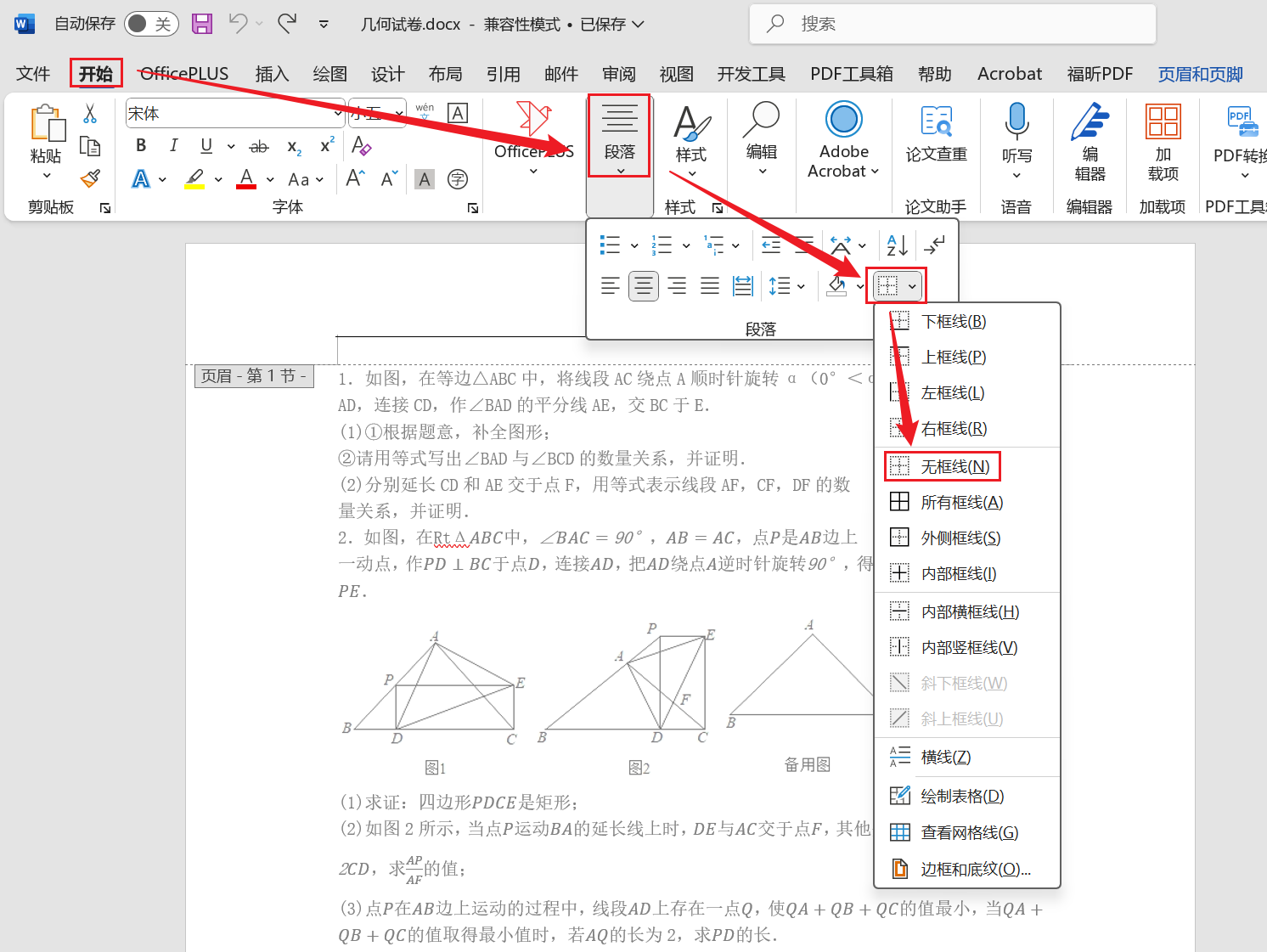
Task: Click the Save icon in title bar
Action: [202, 24]
